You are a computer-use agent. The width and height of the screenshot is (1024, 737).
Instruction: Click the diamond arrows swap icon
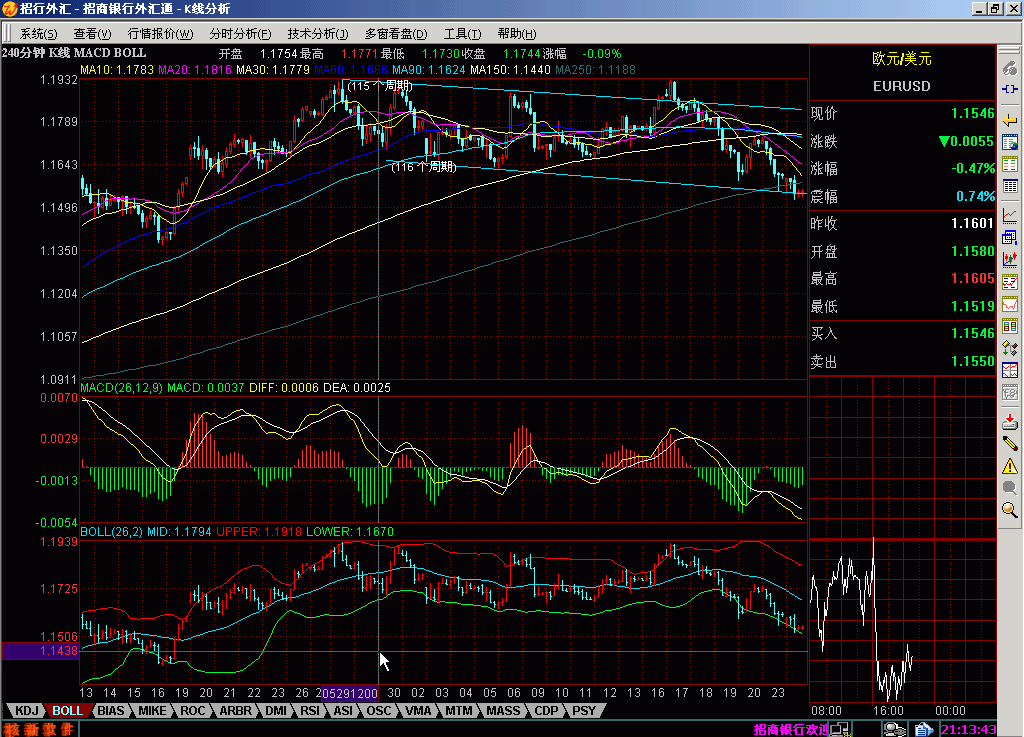pyautogui.click(x=1010, y=348)
